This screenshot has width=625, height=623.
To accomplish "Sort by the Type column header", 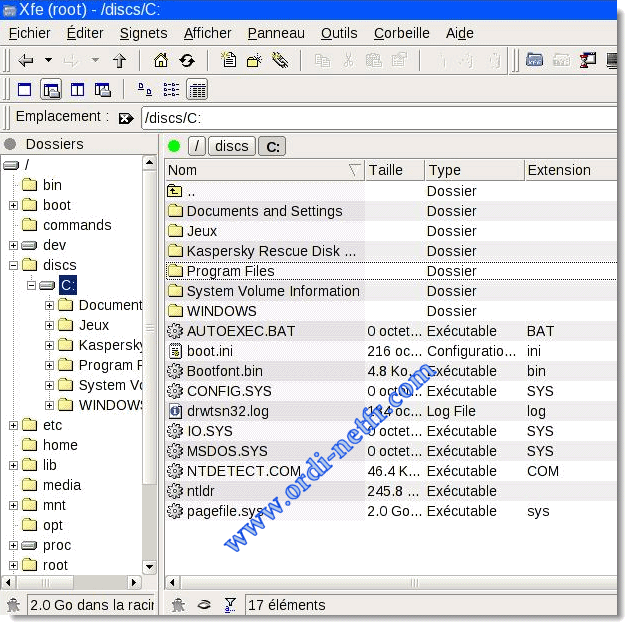I will [x=474, y=170].
